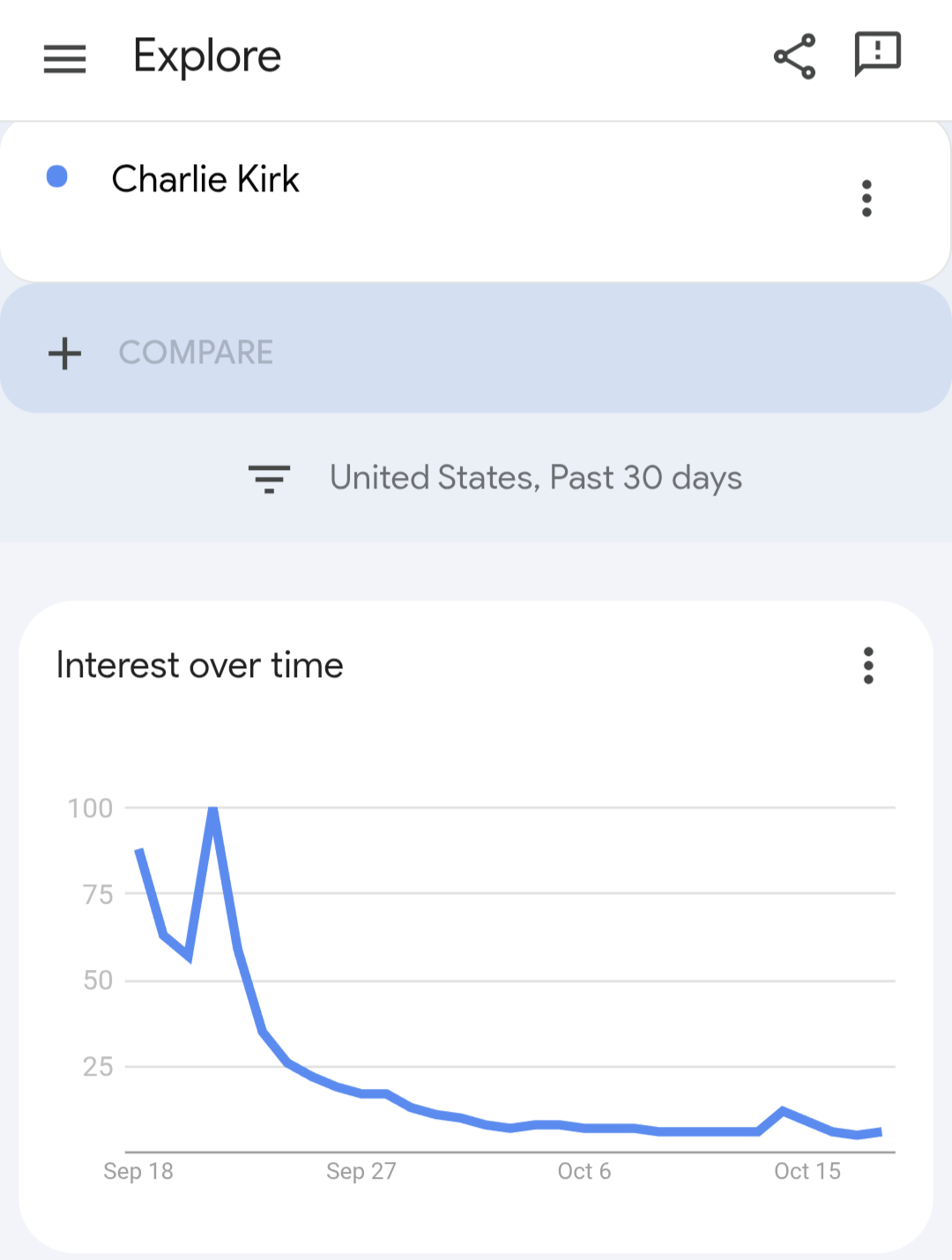Edit the Charlie Kirk search term

205,179
